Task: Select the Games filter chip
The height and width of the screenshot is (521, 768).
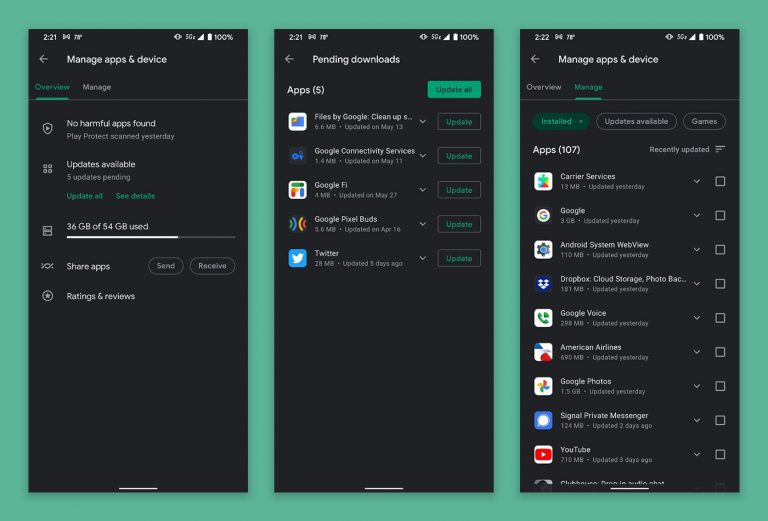Action: (x=704, y=121)
